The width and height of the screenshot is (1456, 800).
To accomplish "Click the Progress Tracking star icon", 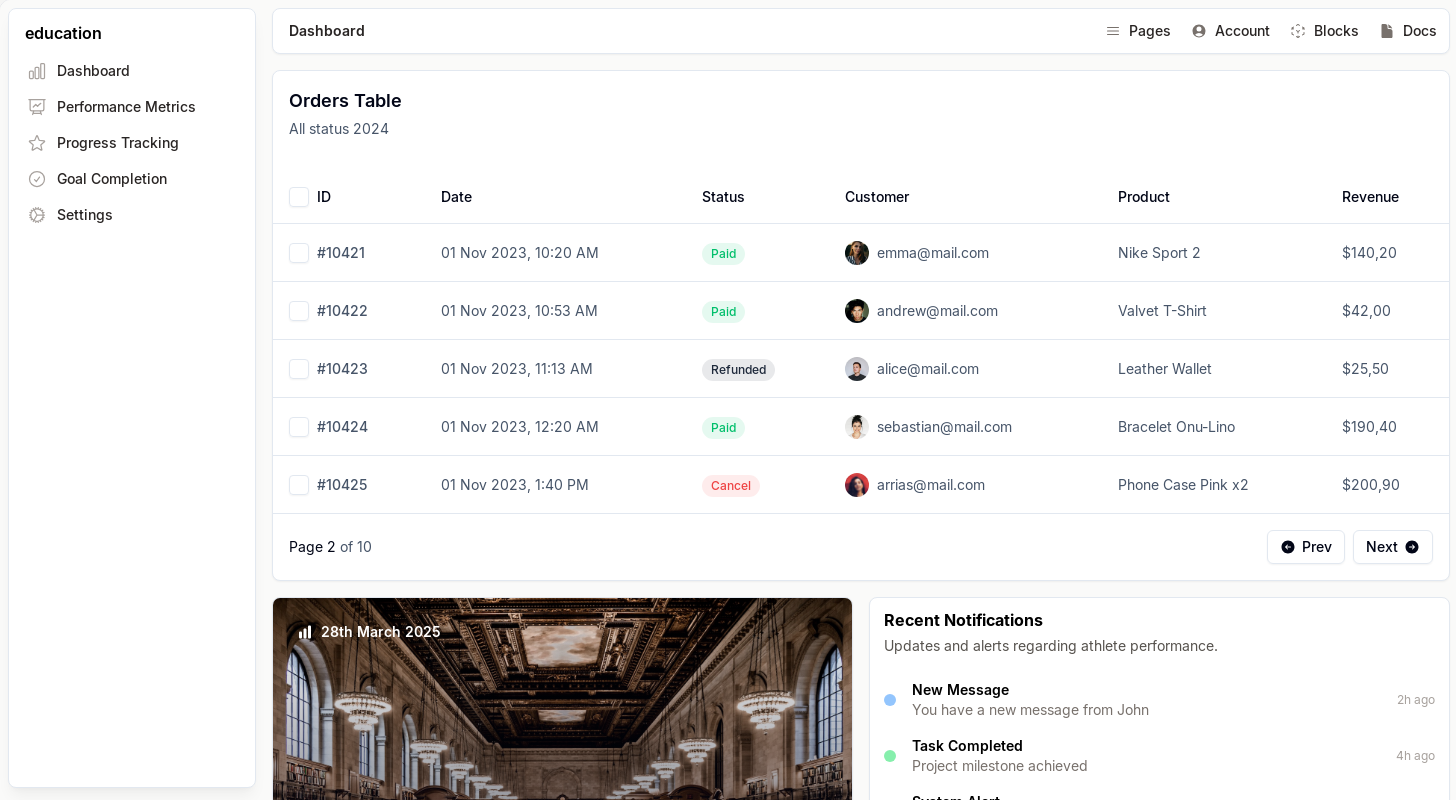I will click(37, 143).
